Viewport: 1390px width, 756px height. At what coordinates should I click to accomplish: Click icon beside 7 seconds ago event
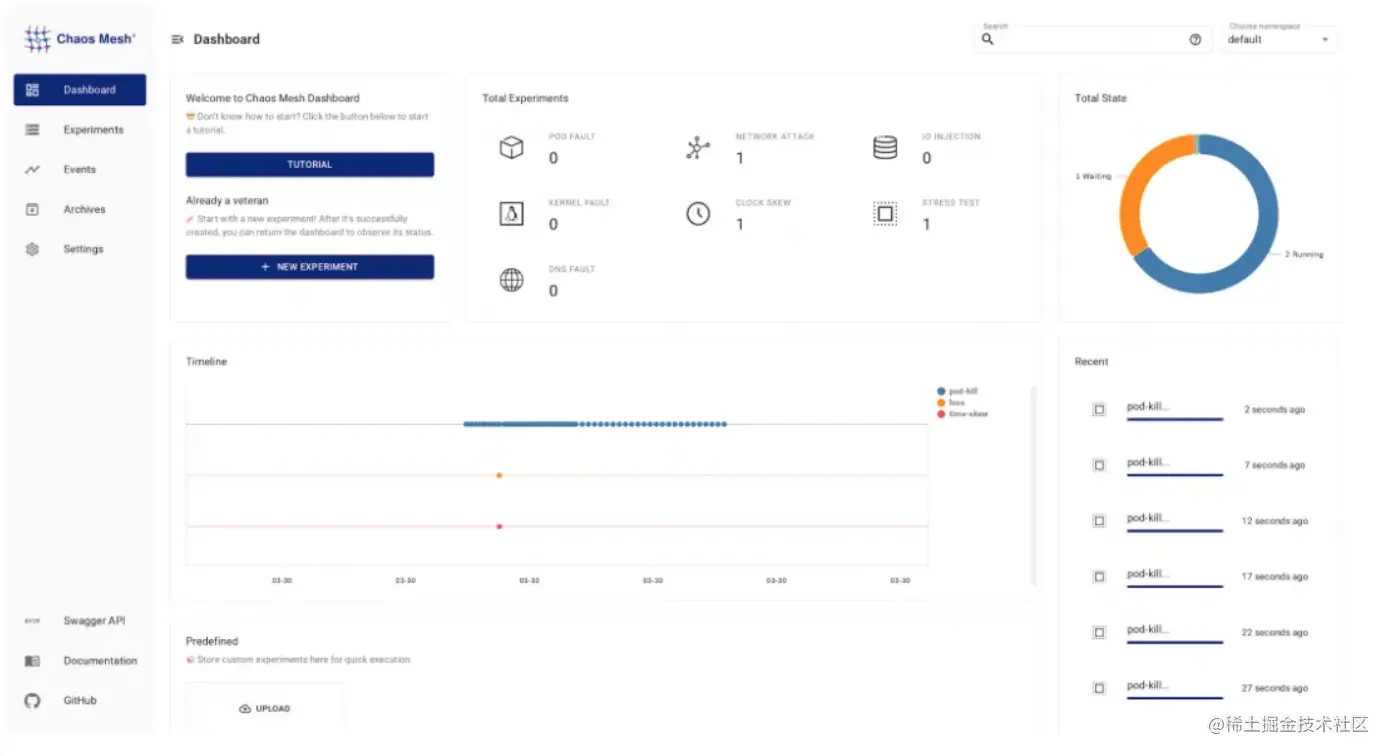[1099, 465]
